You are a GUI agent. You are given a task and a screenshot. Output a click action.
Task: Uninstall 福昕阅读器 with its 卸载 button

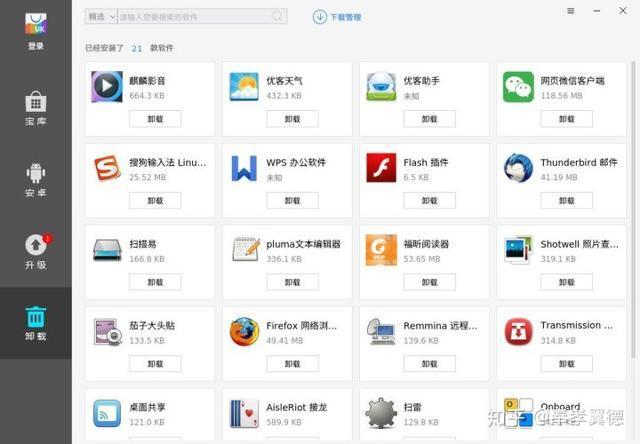point(429,282)
